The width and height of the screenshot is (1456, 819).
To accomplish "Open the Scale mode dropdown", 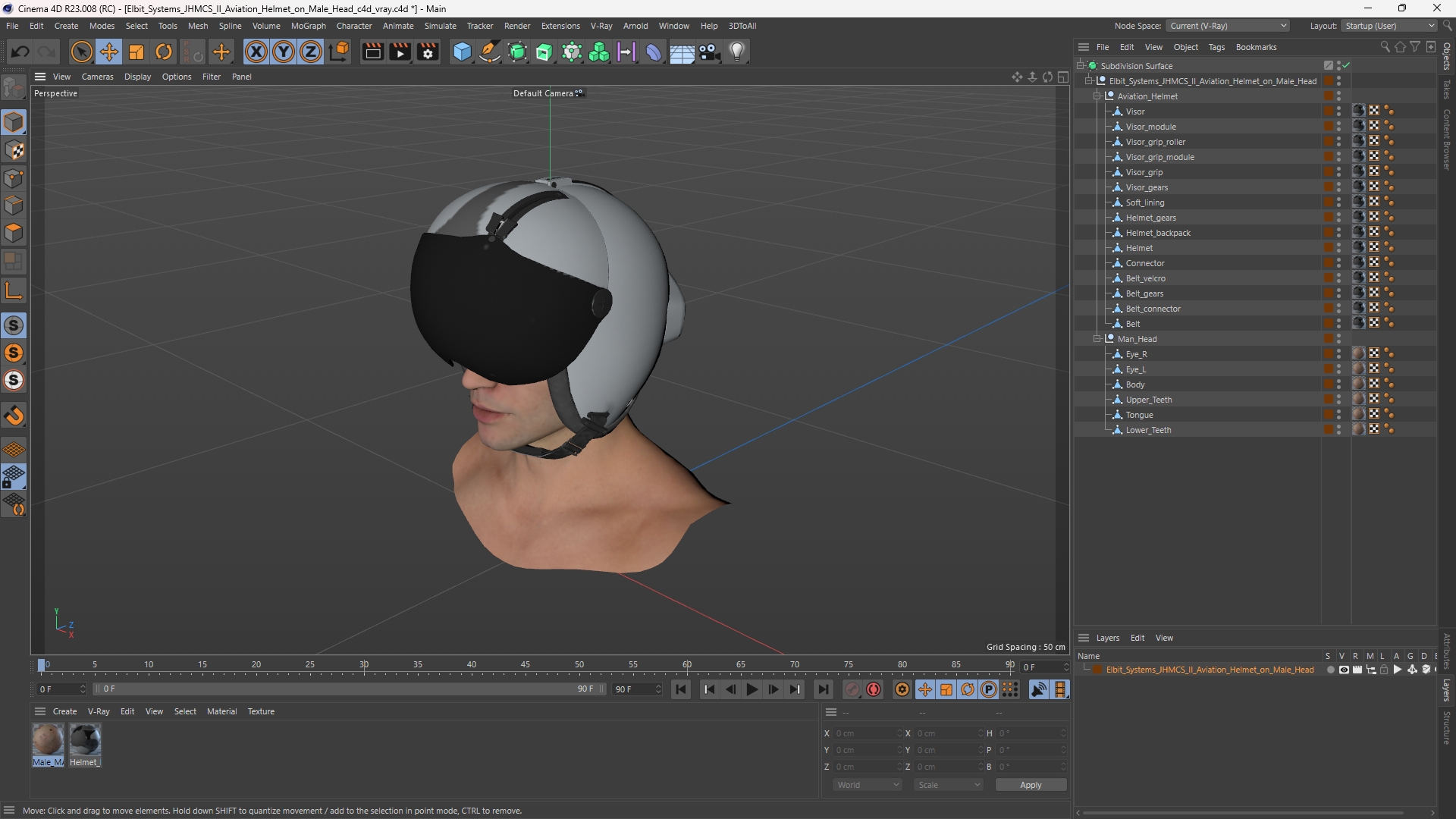I will click(x=949, y=785).
